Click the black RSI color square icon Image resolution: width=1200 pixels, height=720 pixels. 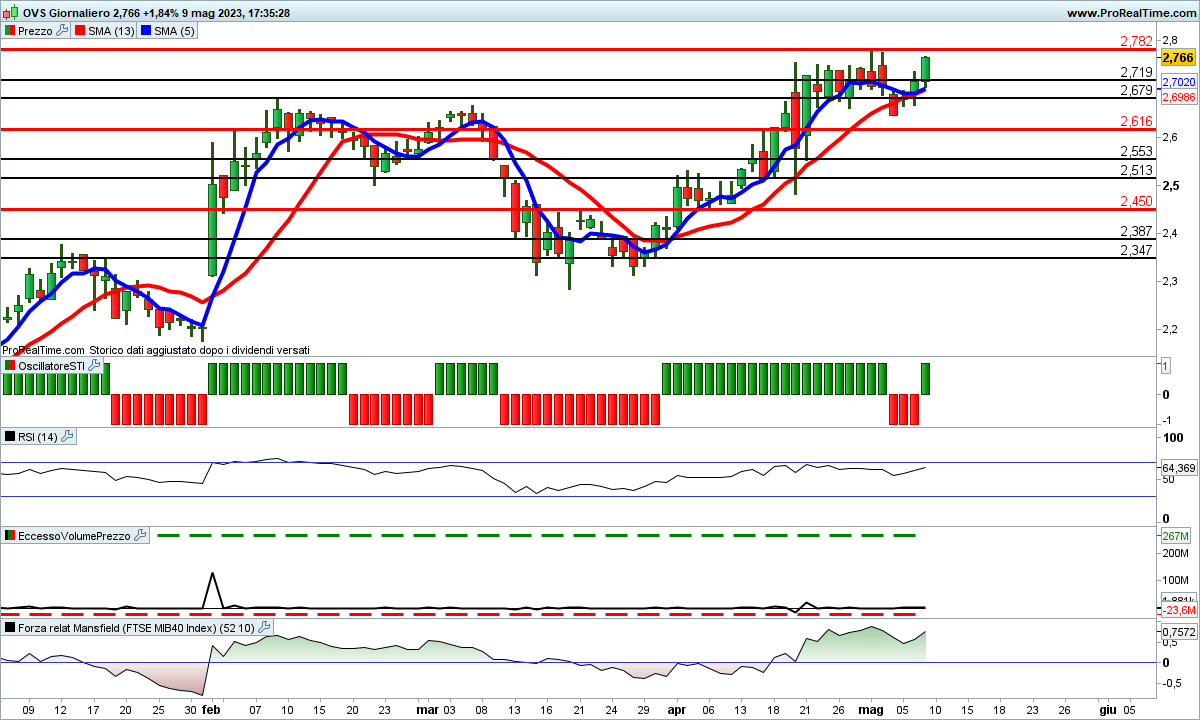click(10, 436)
